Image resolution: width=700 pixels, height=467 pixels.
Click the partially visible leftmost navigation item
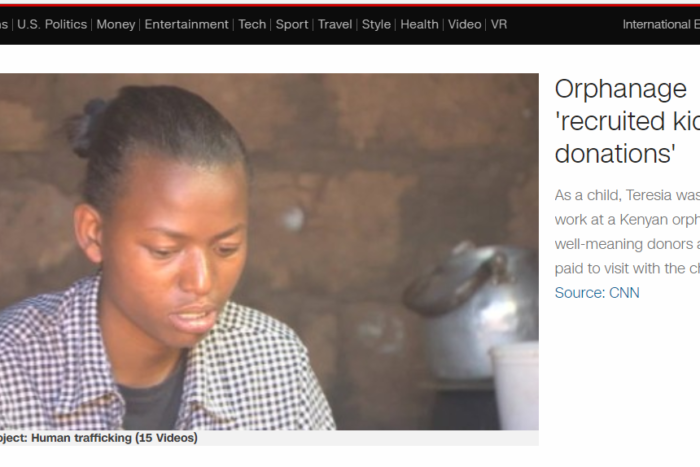[x=4, y=24]
